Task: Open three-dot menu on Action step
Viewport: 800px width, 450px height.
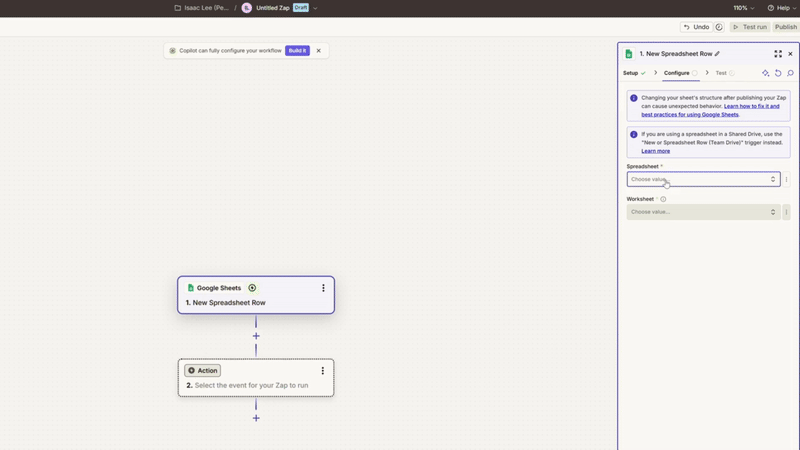Action: 323,371
